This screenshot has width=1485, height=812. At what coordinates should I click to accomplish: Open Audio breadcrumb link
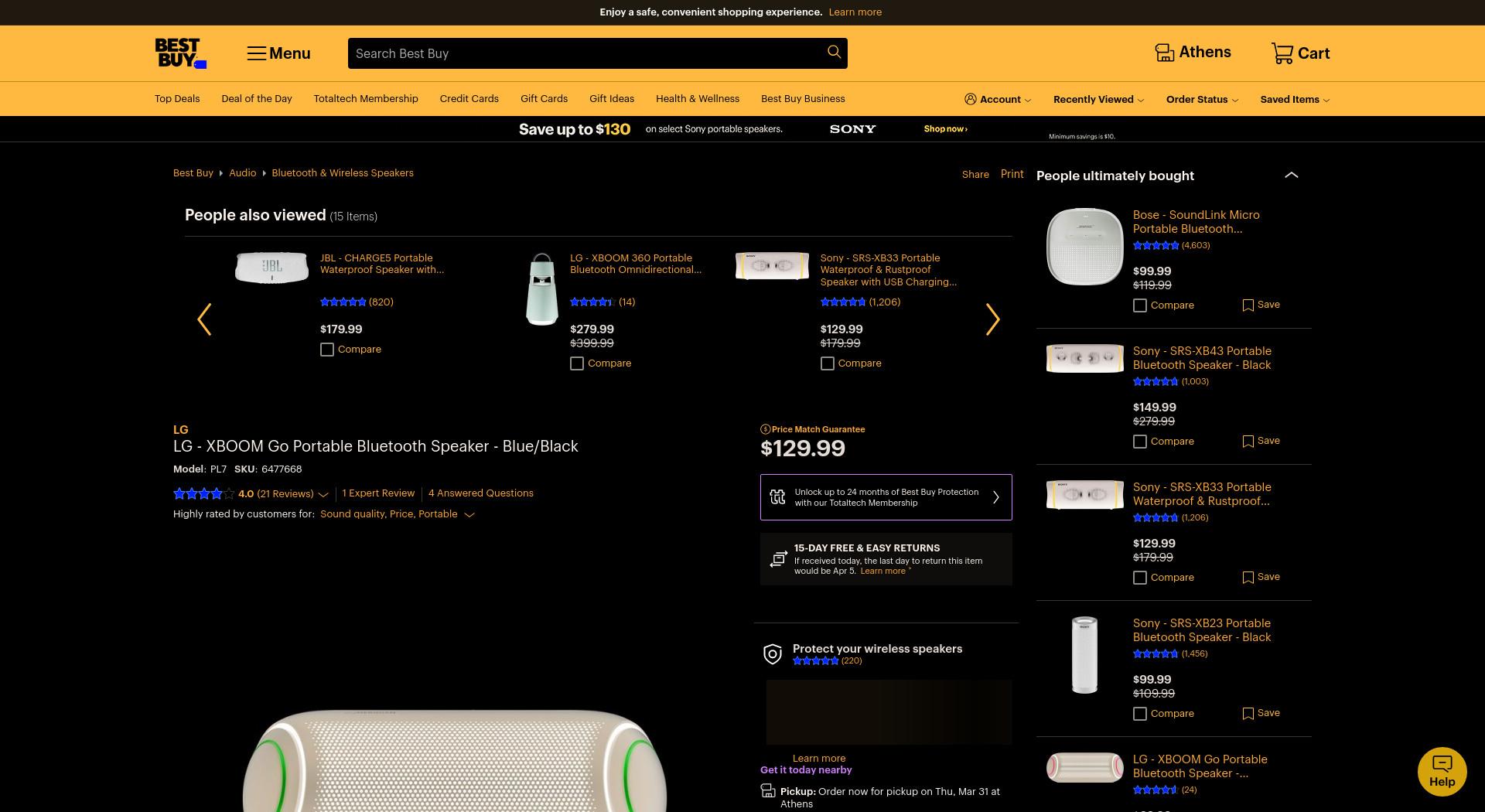(242, 172)
